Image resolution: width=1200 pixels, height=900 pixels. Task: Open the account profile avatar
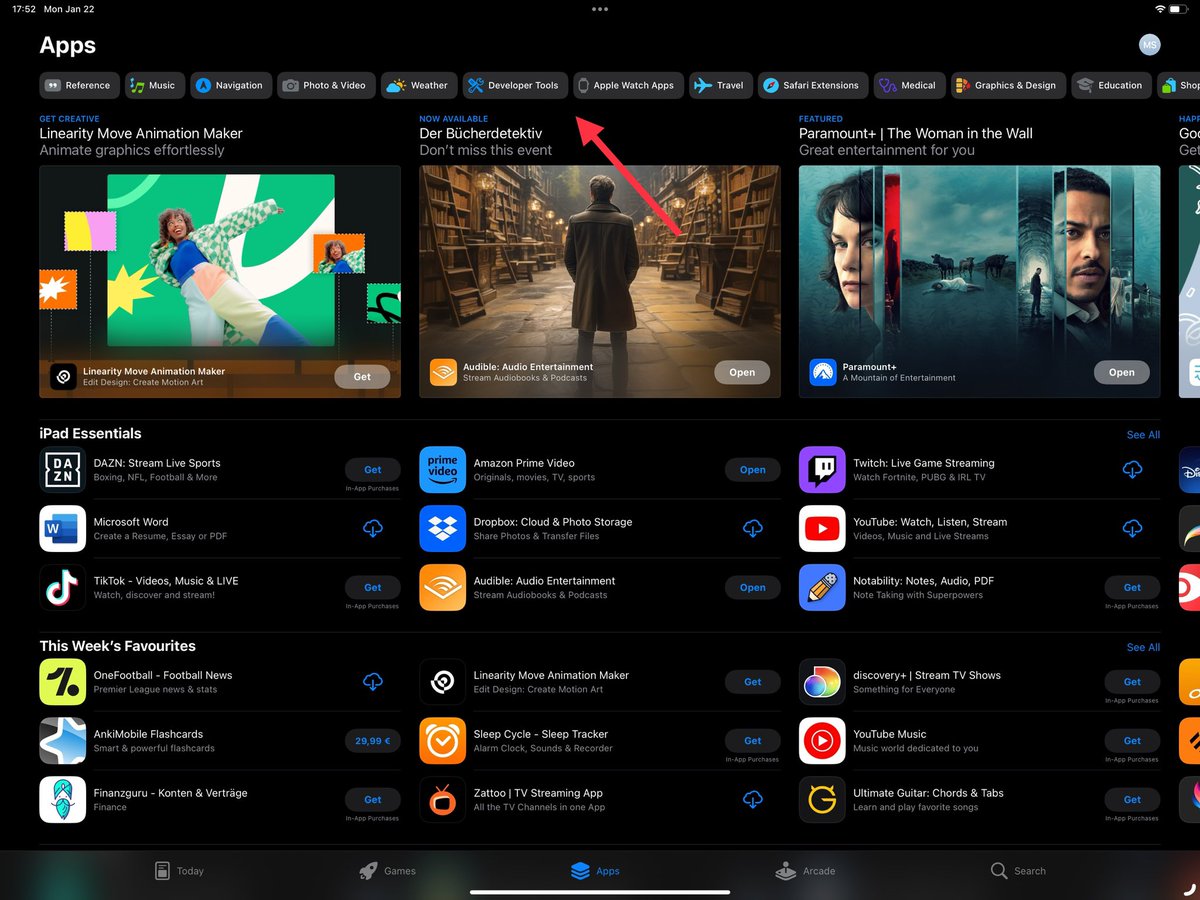pos(1150,45)
